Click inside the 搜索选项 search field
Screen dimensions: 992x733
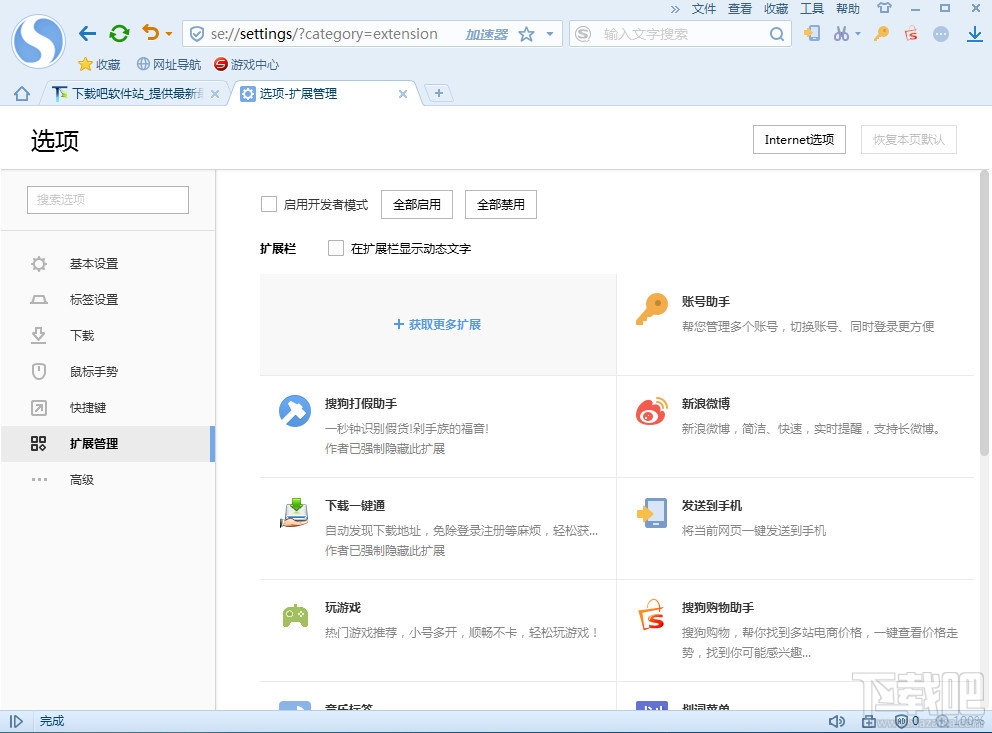click(x=107, y=199)
